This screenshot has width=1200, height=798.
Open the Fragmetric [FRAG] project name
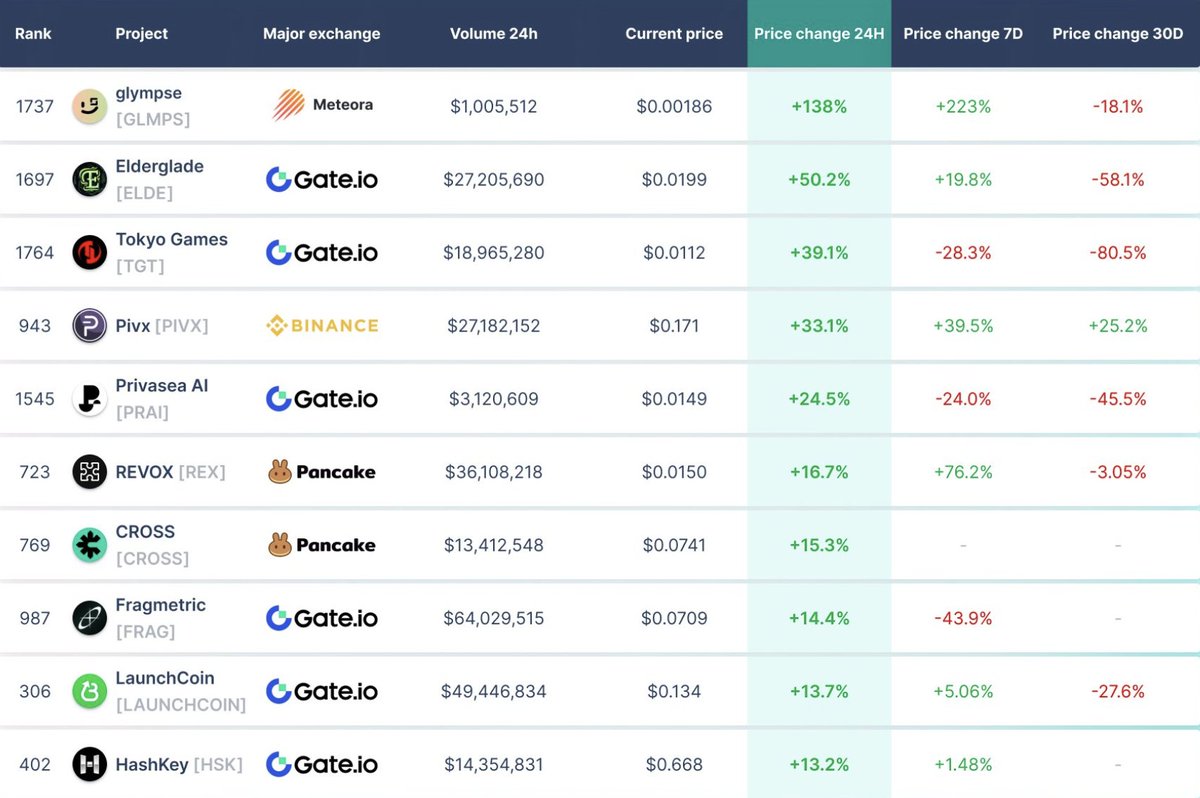point(161,618)
